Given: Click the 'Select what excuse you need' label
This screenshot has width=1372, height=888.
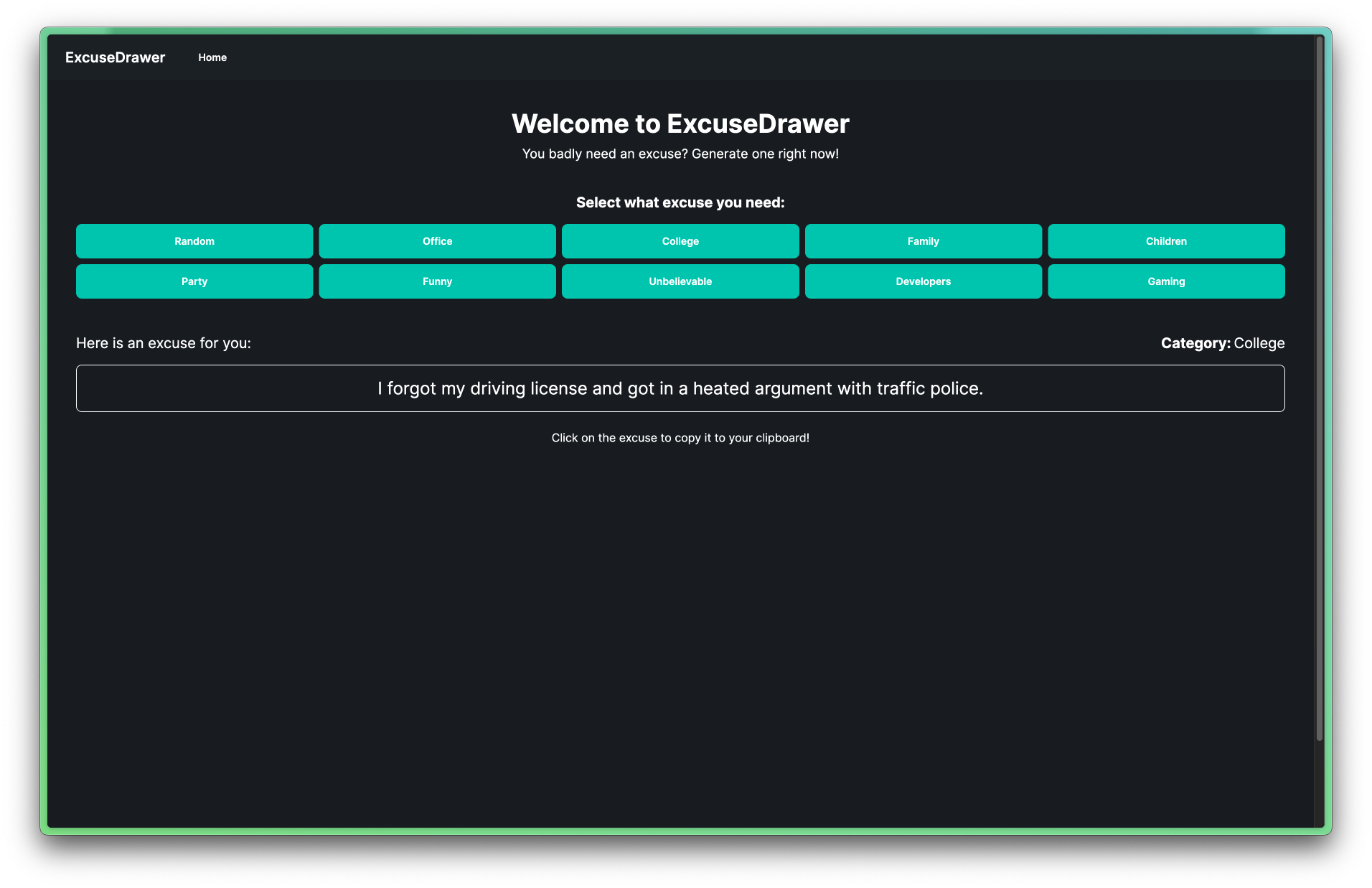Looking at the screenshot, I should pyautogui.click(x=680, y=202).
